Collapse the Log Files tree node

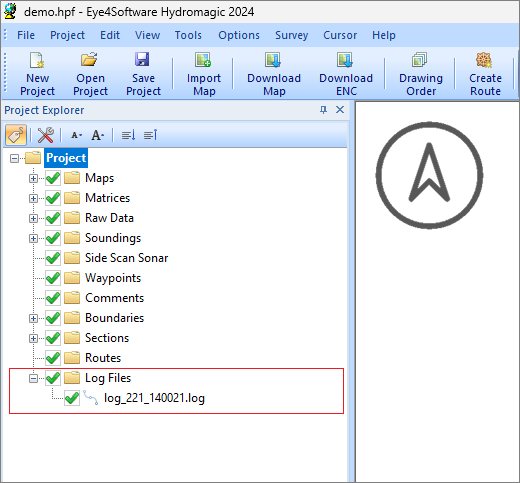33,379
